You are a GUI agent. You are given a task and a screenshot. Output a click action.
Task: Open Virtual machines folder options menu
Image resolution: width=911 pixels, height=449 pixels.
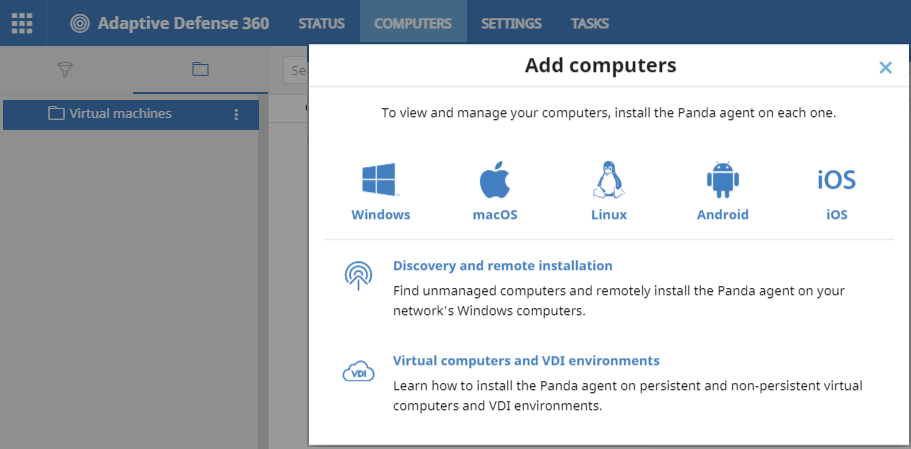(x=236, y=114)
